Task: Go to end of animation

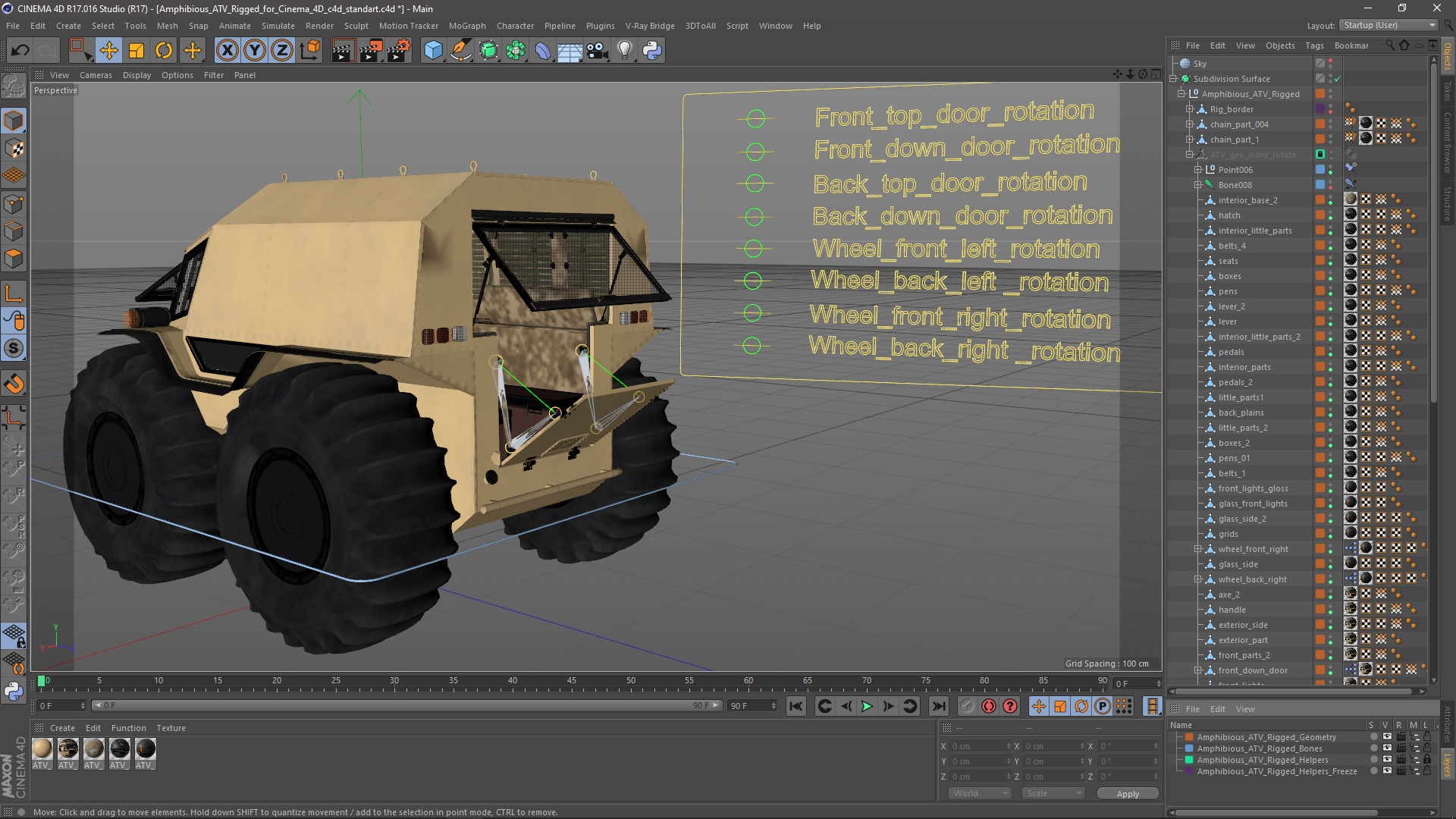Action: point(939,707)
